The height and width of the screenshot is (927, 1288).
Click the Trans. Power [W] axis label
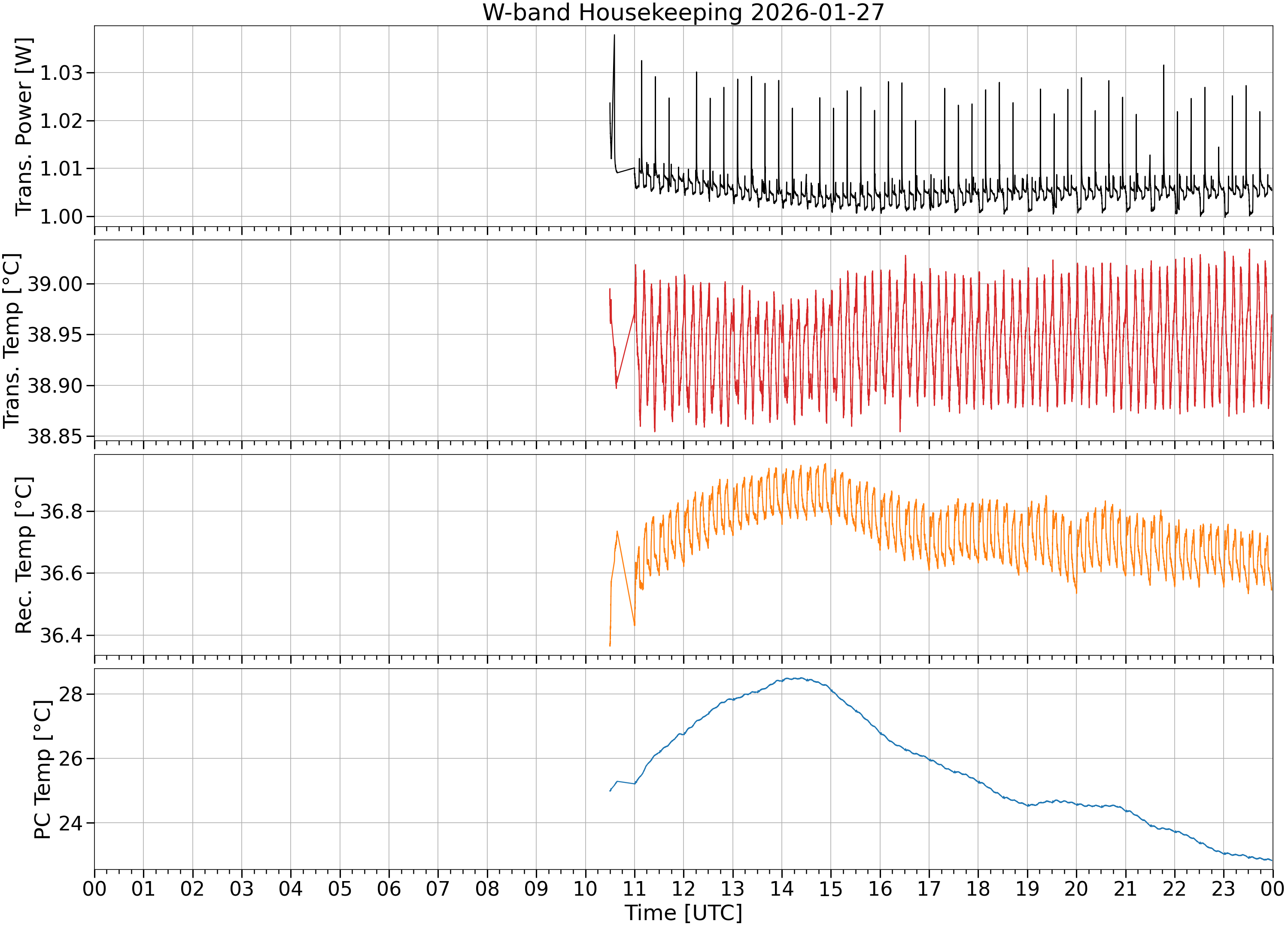[24, 127]
